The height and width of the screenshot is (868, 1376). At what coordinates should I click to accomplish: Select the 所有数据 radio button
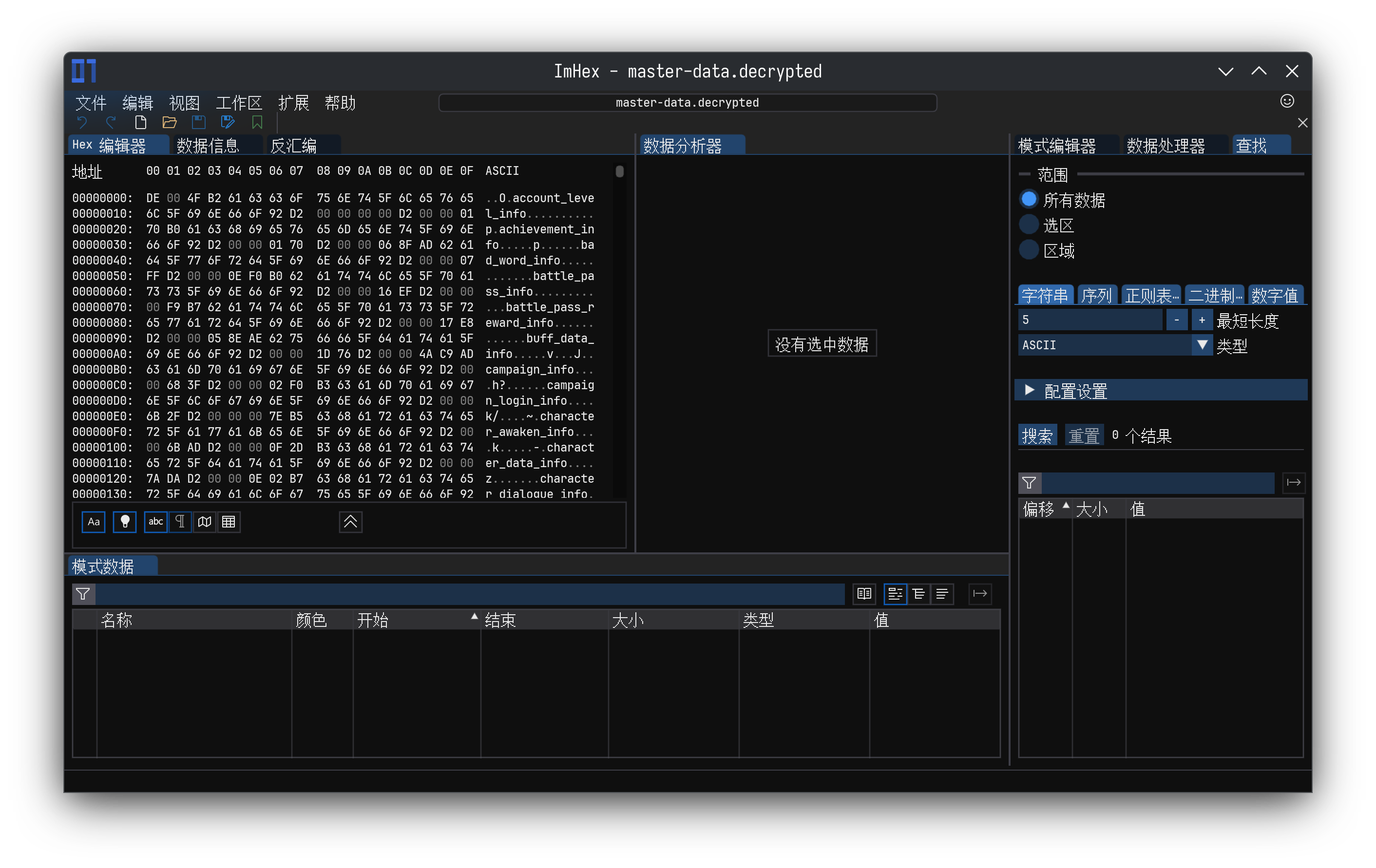[1029, 199]
